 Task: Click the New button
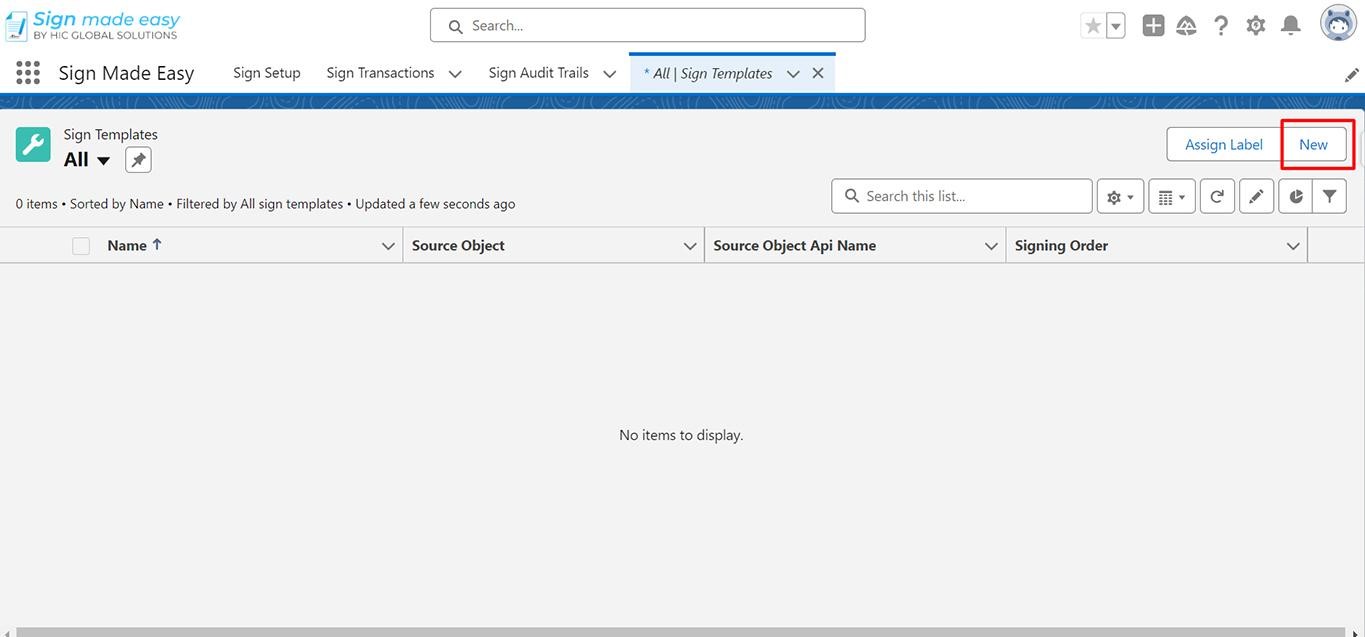[1314, 145]
